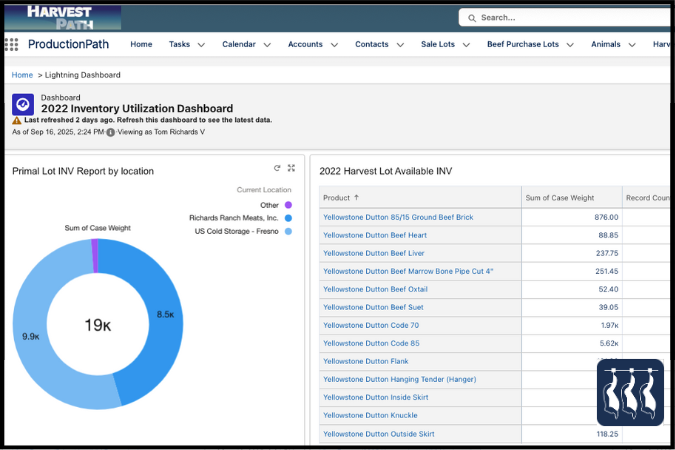Open the Beef Marrow Bone Pipe Cut link
This screenshot has width=675, height=450.
408,271
